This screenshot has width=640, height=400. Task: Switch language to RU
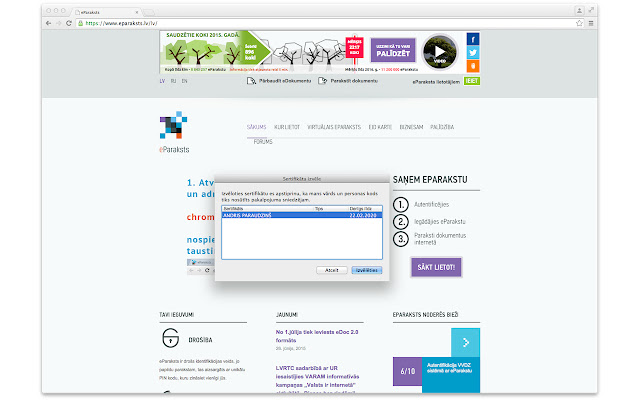pyautogui.click(x=173, y=81)
